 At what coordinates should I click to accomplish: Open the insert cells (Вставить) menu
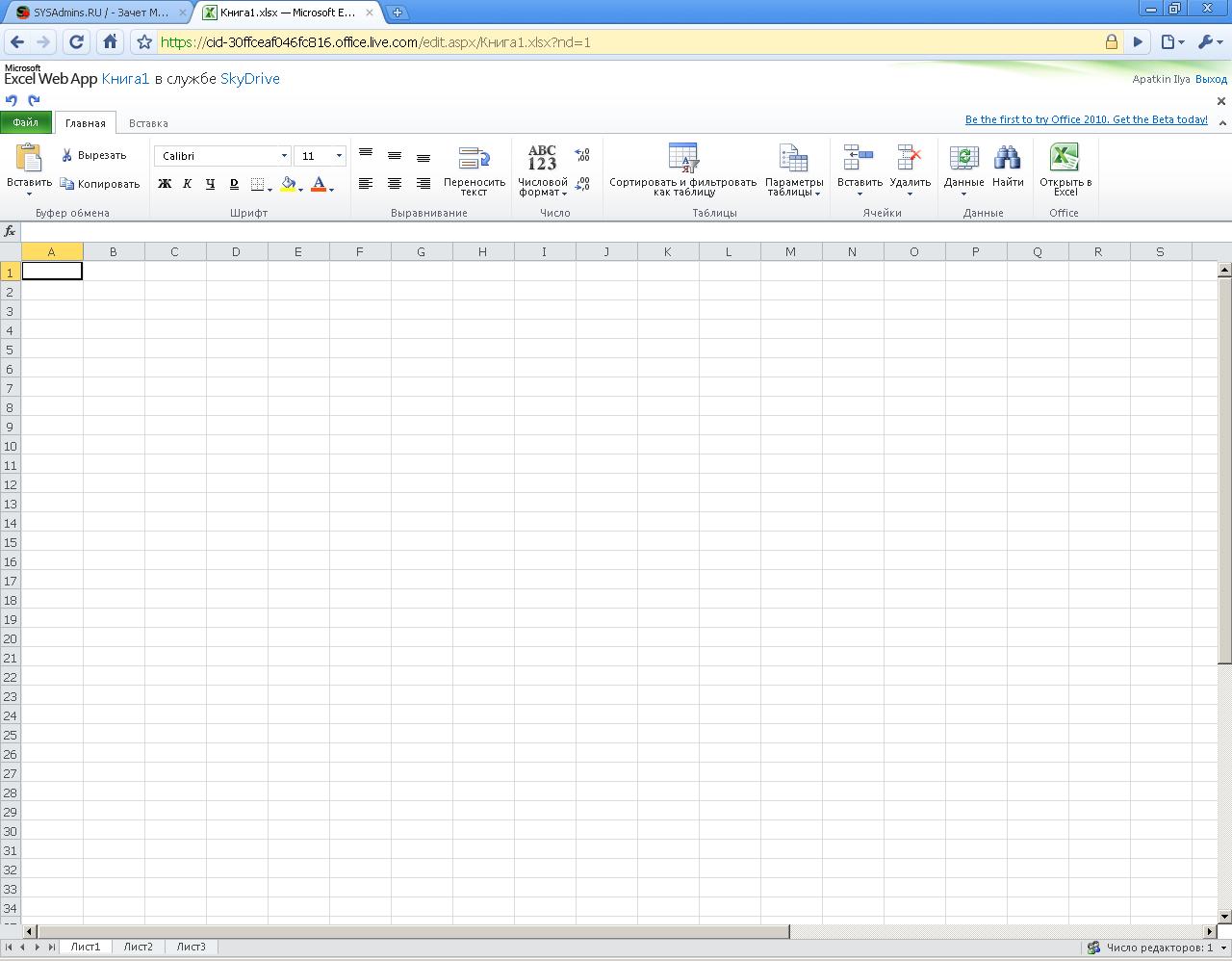click(x=860, y=170)
